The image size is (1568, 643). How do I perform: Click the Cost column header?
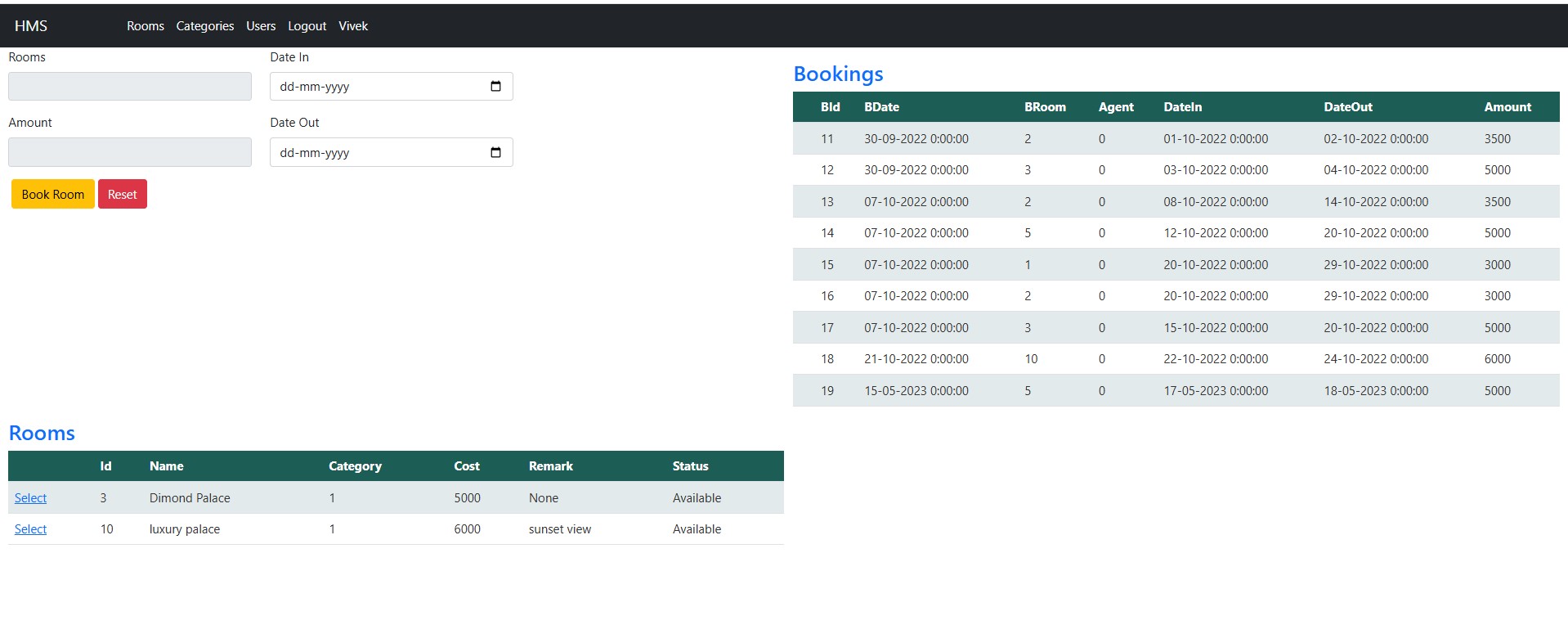467,466
